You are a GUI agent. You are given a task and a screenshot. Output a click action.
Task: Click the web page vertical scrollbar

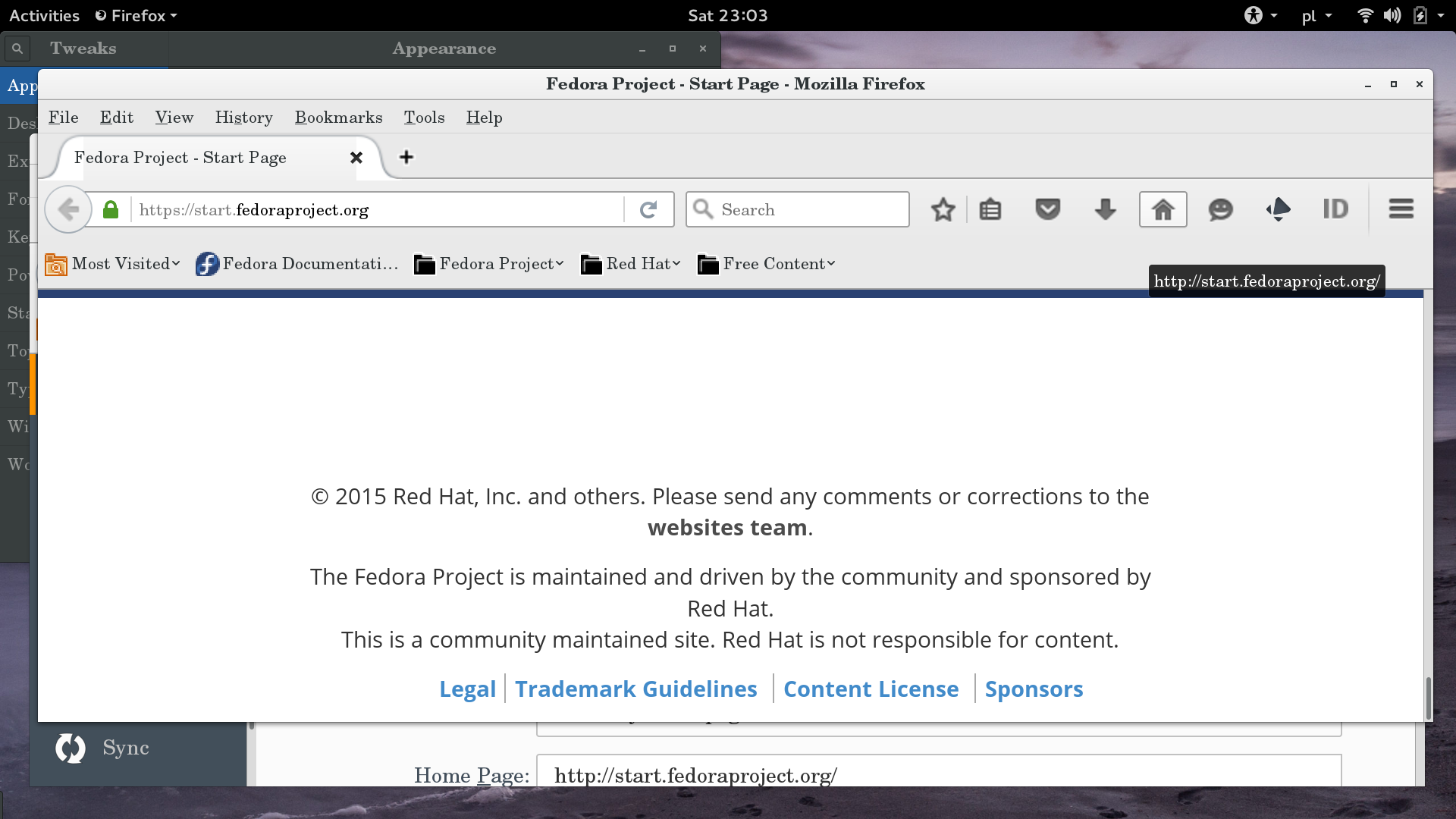(1429, 698)
